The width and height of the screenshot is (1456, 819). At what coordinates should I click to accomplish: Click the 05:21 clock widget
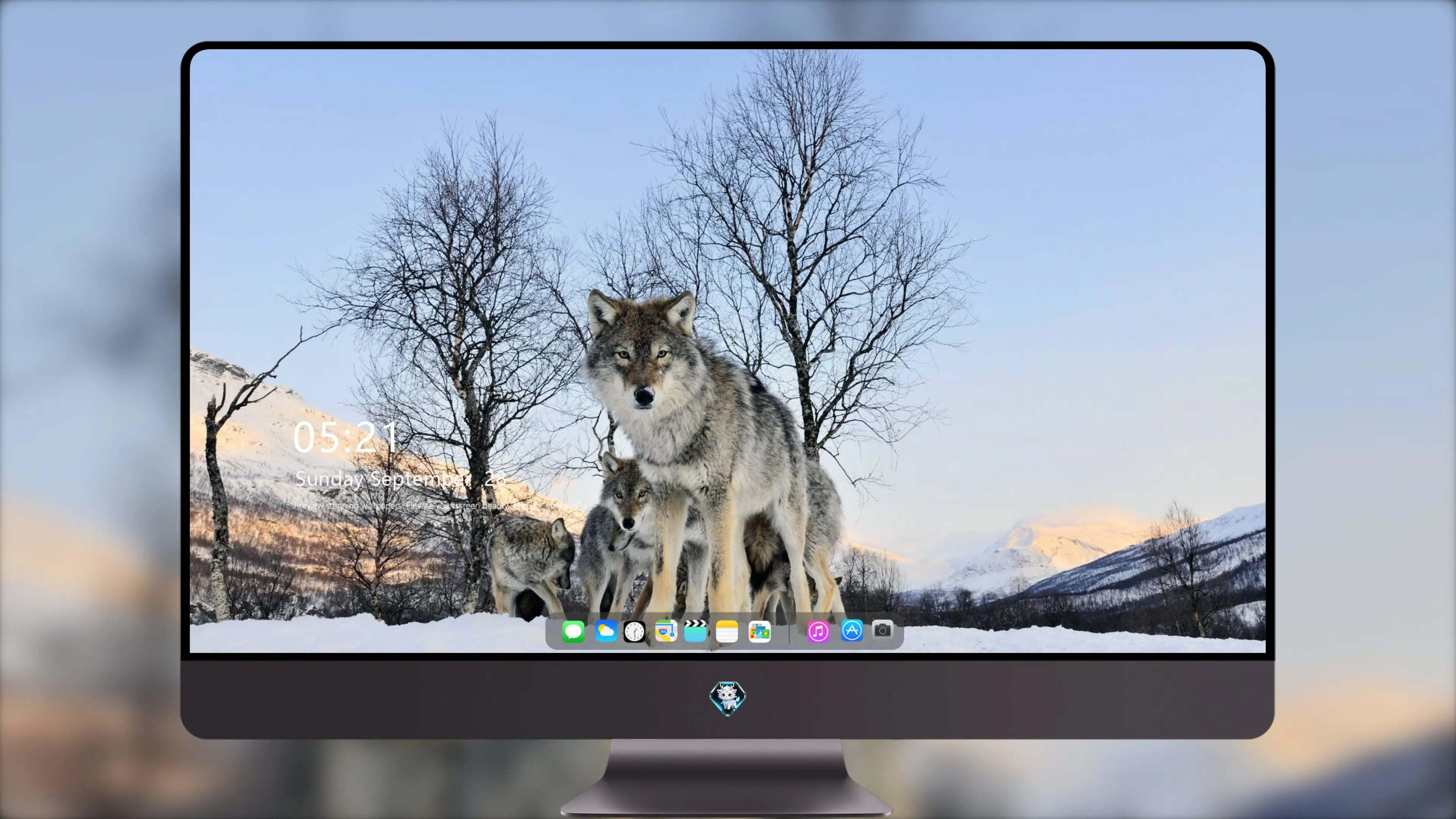(345, 438)
